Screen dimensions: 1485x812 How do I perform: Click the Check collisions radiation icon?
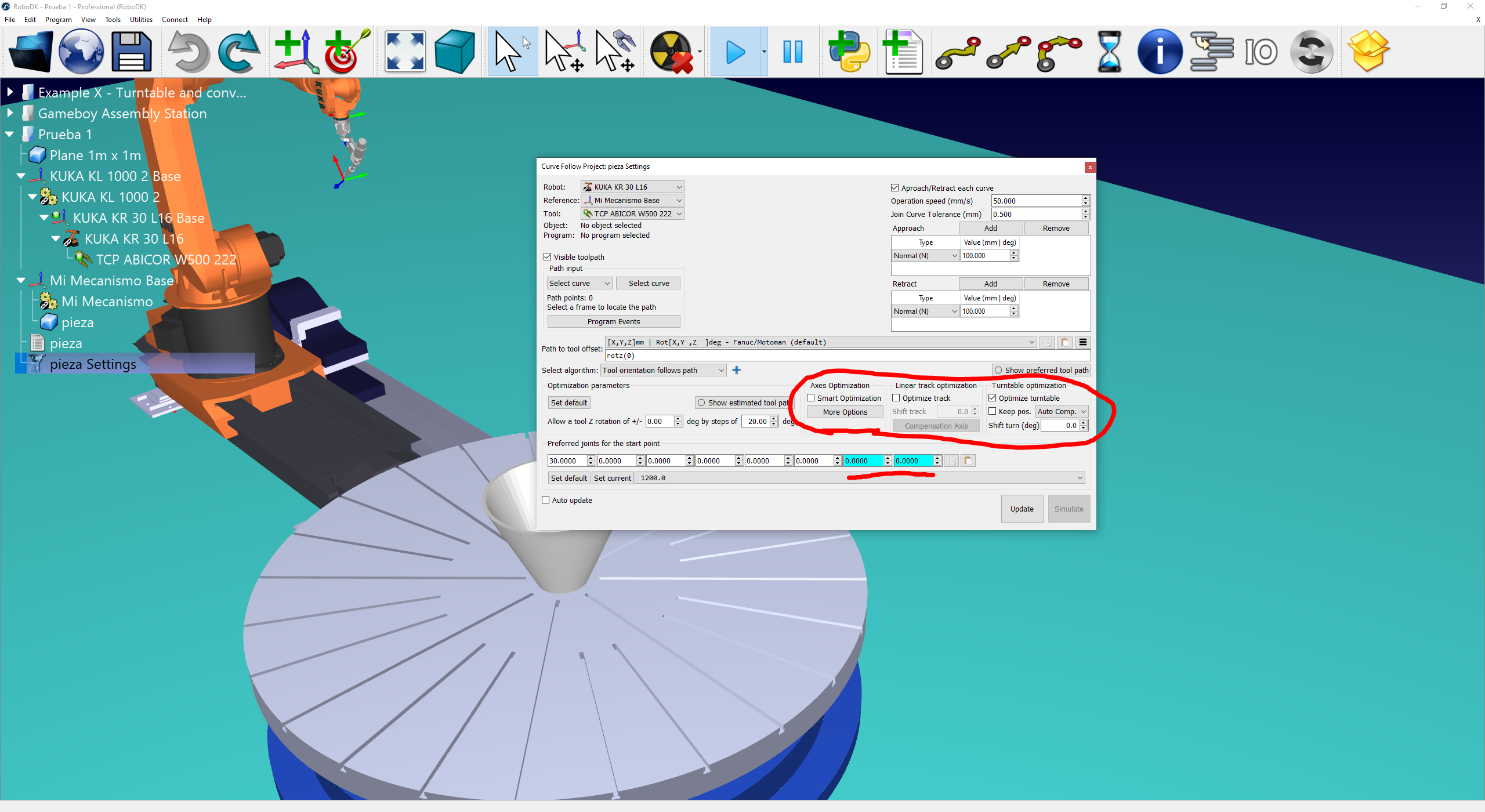pos(671,52)
